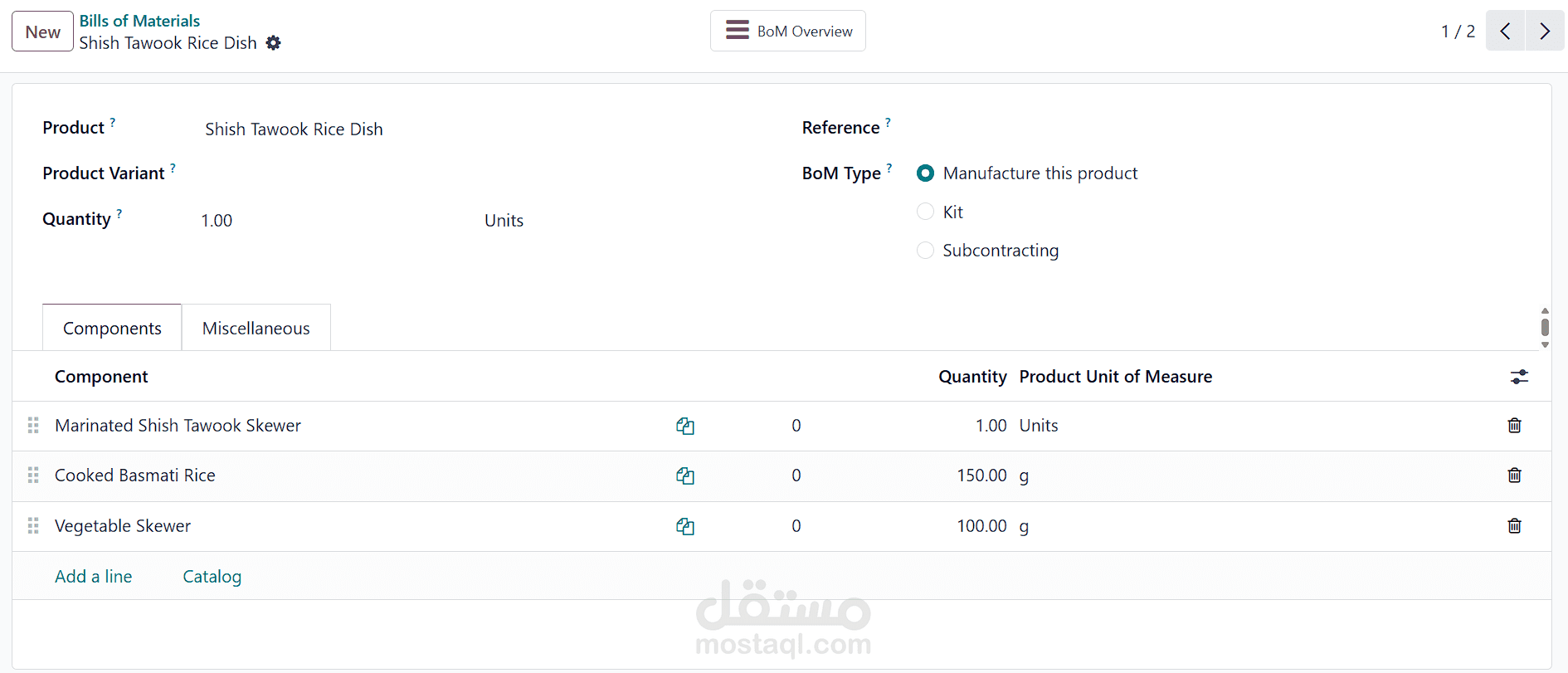Go to next record arrow

coord(1545,32)
